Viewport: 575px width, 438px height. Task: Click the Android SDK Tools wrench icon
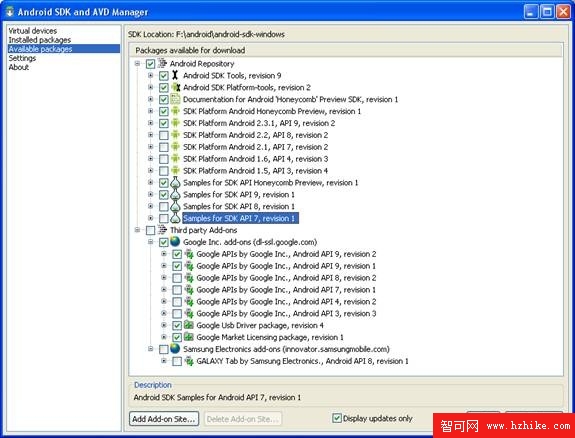(x=175, y=76)
